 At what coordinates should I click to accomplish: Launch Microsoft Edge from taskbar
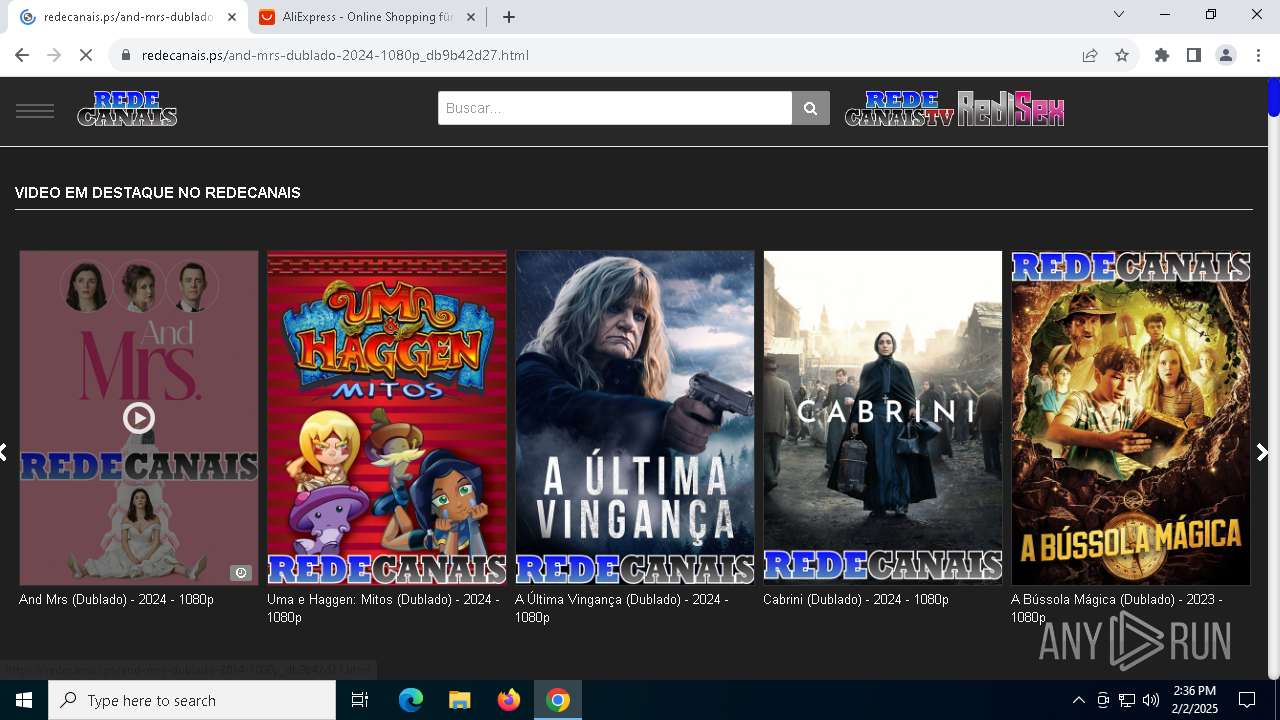click(x=411, y=700)
